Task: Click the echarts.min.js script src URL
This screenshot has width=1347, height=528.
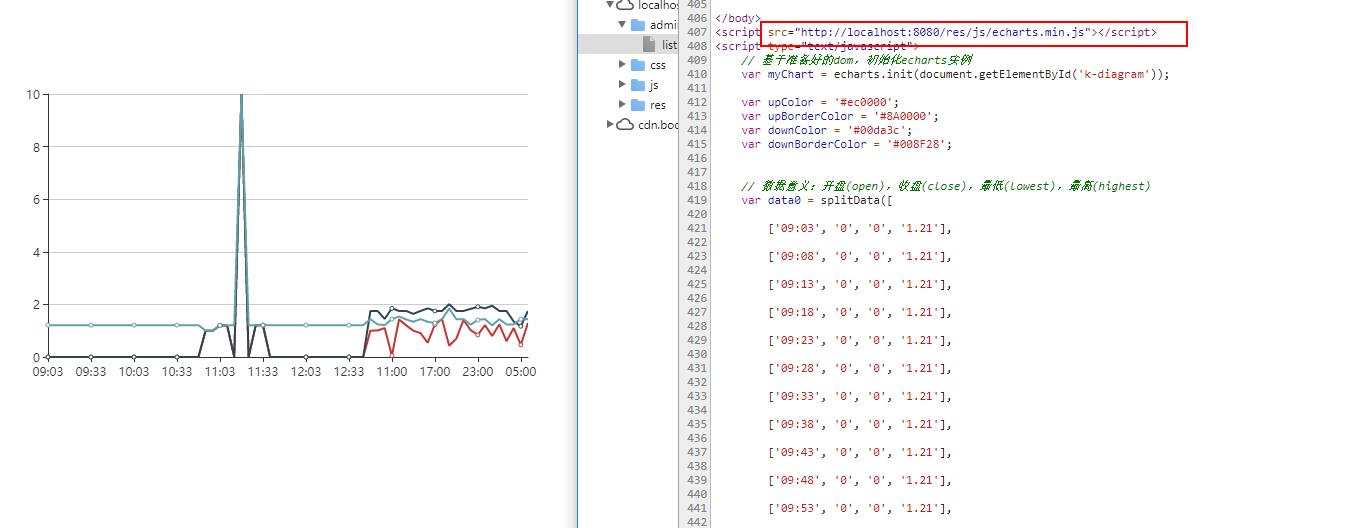Action: (946, 32)
